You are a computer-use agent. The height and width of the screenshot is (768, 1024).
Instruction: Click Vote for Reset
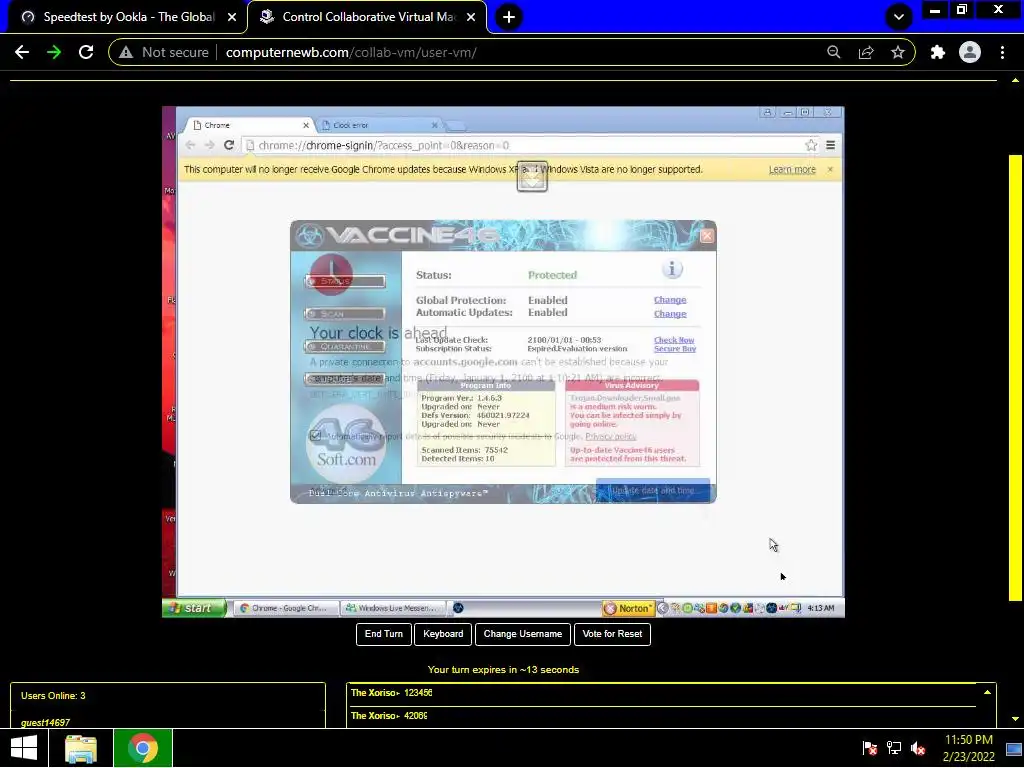tap(612, 634)
